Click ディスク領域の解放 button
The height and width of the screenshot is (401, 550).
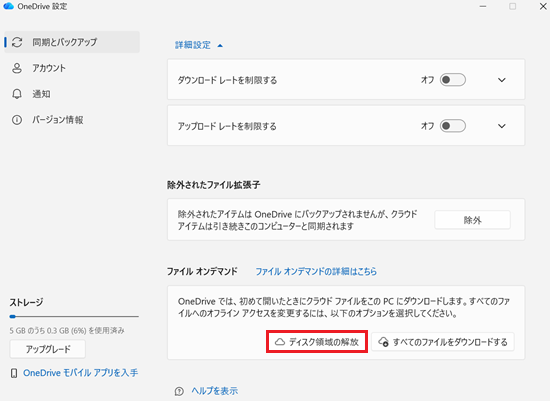317,342
